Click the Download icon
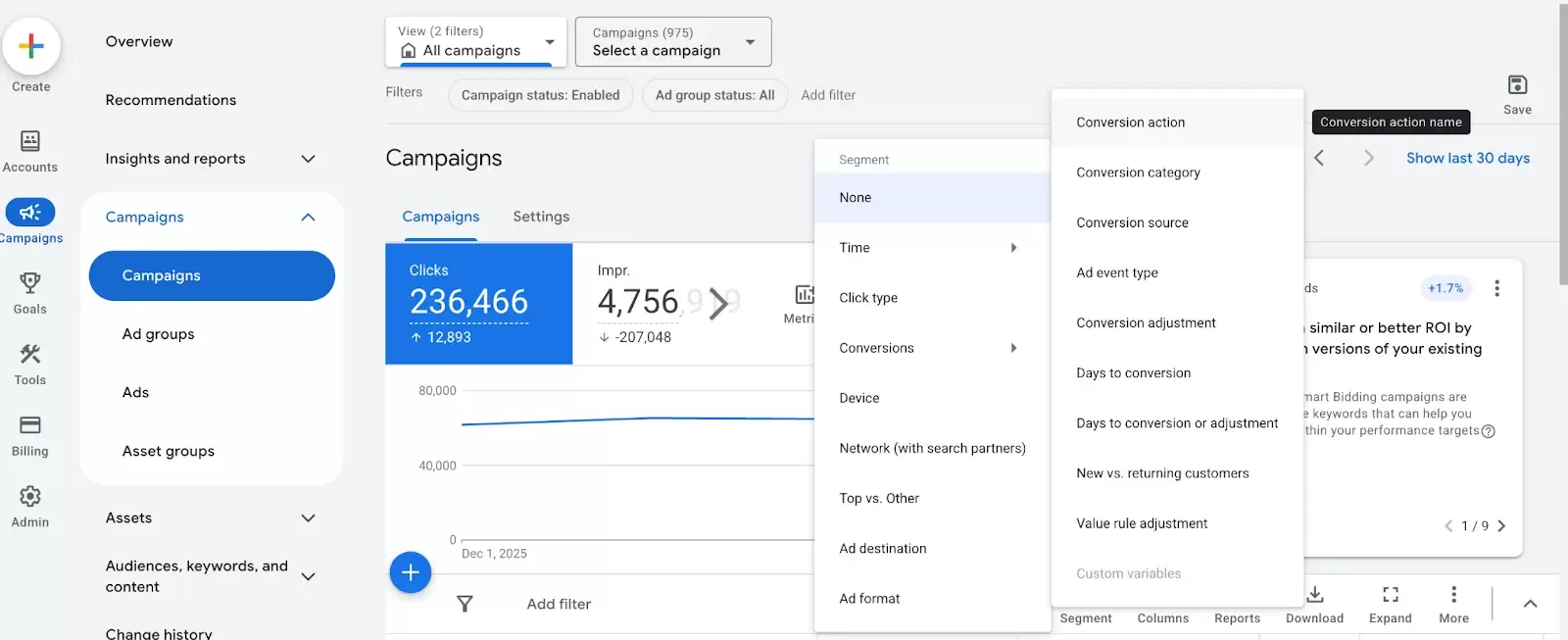The width and height of the screenshot is (1568, 640). pyautogui.click(x=1315, y=594)
